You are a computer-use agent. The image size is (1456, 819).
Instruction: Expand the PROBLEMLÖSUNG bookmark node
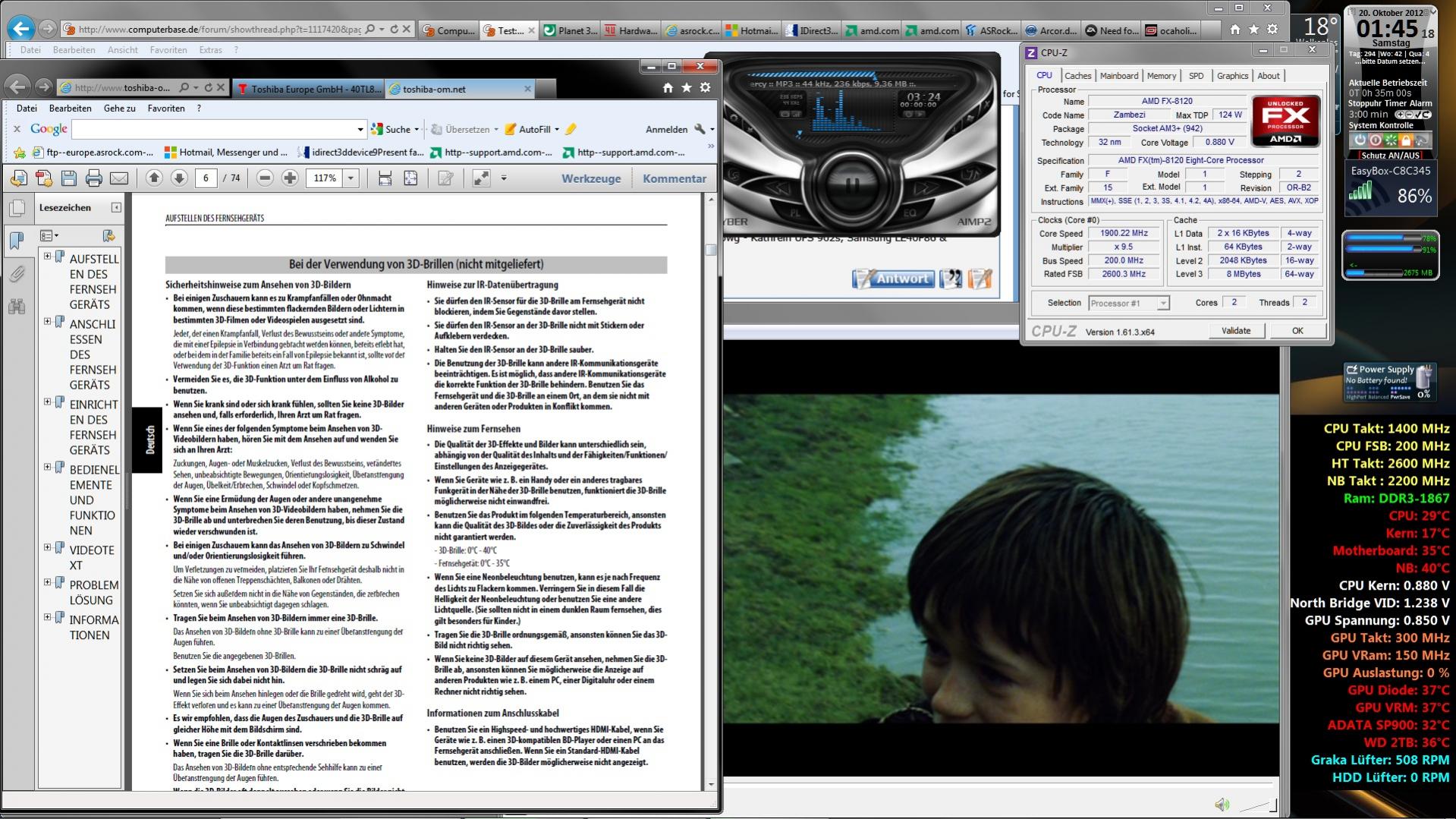pyautogui.click(x=47, y=583)
